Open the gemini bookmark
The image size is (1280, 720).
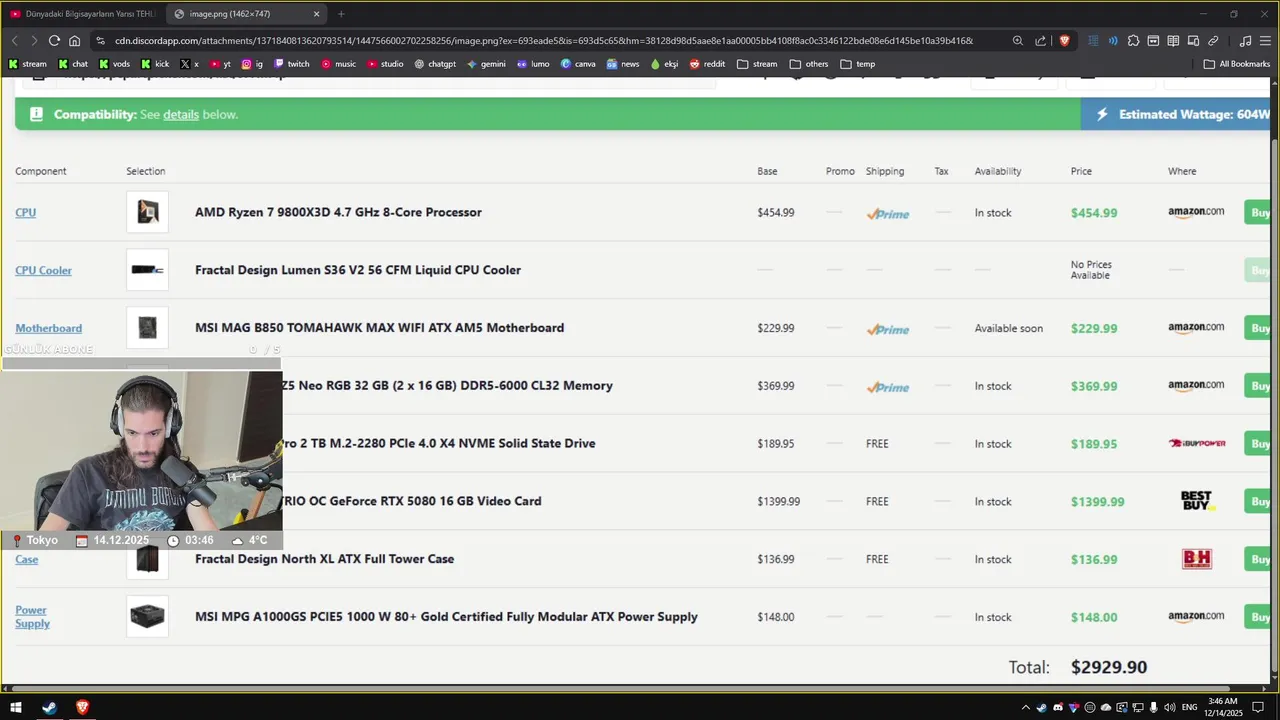486,64
